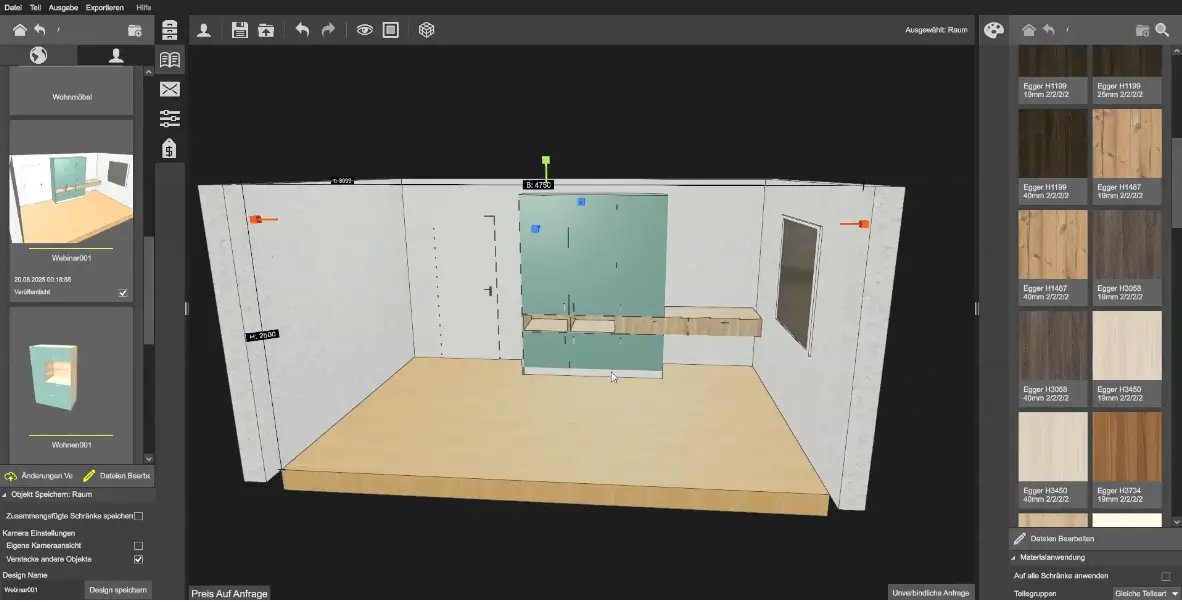Toggle the eye view icon
Viewport: 1182px width, 602px height.
click(364, 30)
